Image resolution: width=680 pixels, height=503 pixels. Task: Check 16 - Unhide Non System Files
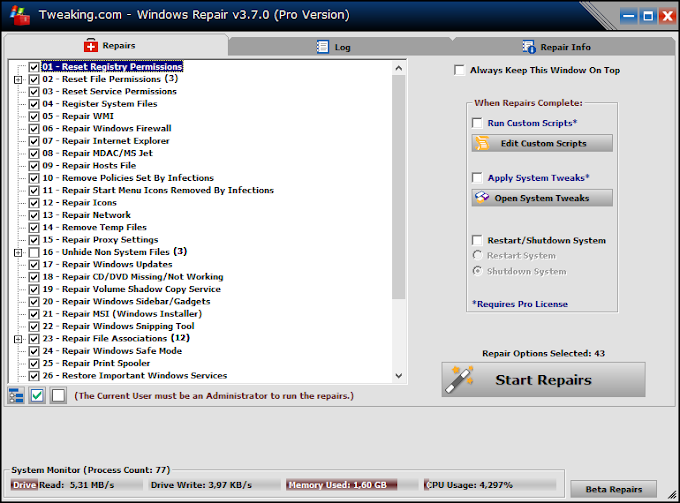[34, 252]
